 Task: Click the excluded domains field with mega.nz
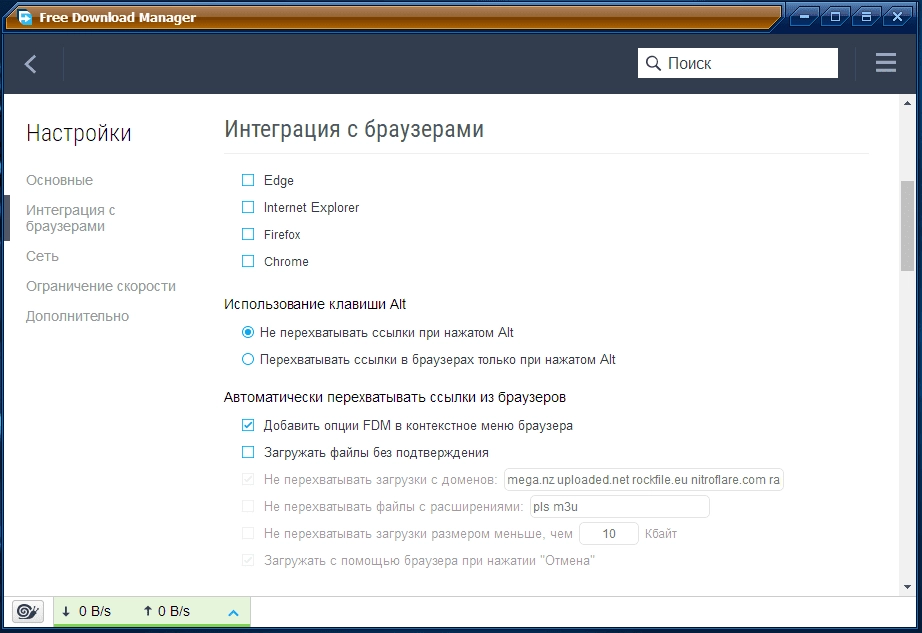[644, 480]
